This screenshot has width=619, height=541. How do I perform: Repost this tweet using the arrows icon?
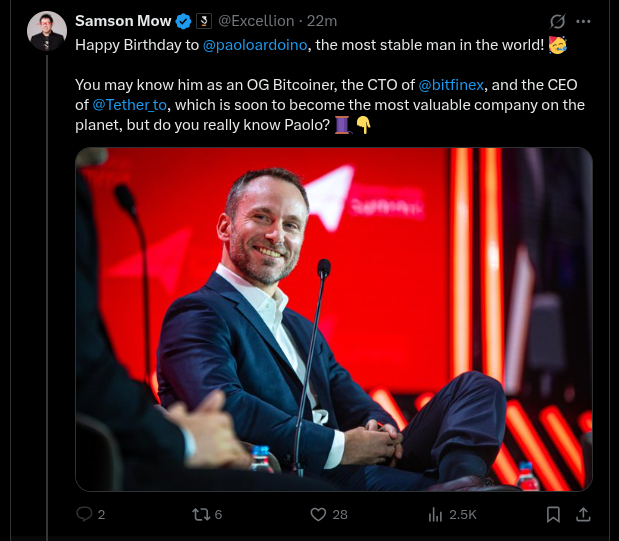200,514
